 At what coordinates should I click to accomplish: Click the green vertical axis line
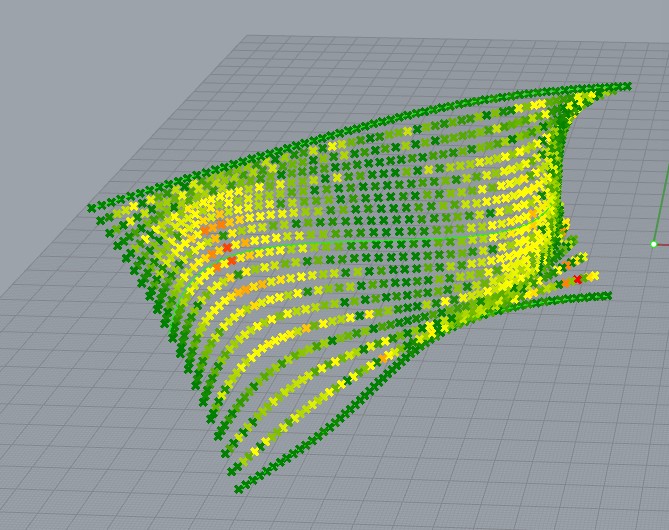[662, 205]
